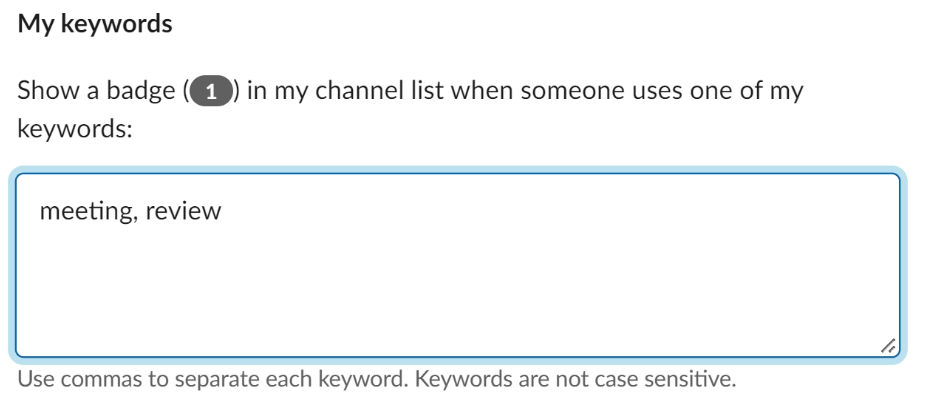
Task: Click the textarea resize handle icon
Action: click(x=886, y=345)
